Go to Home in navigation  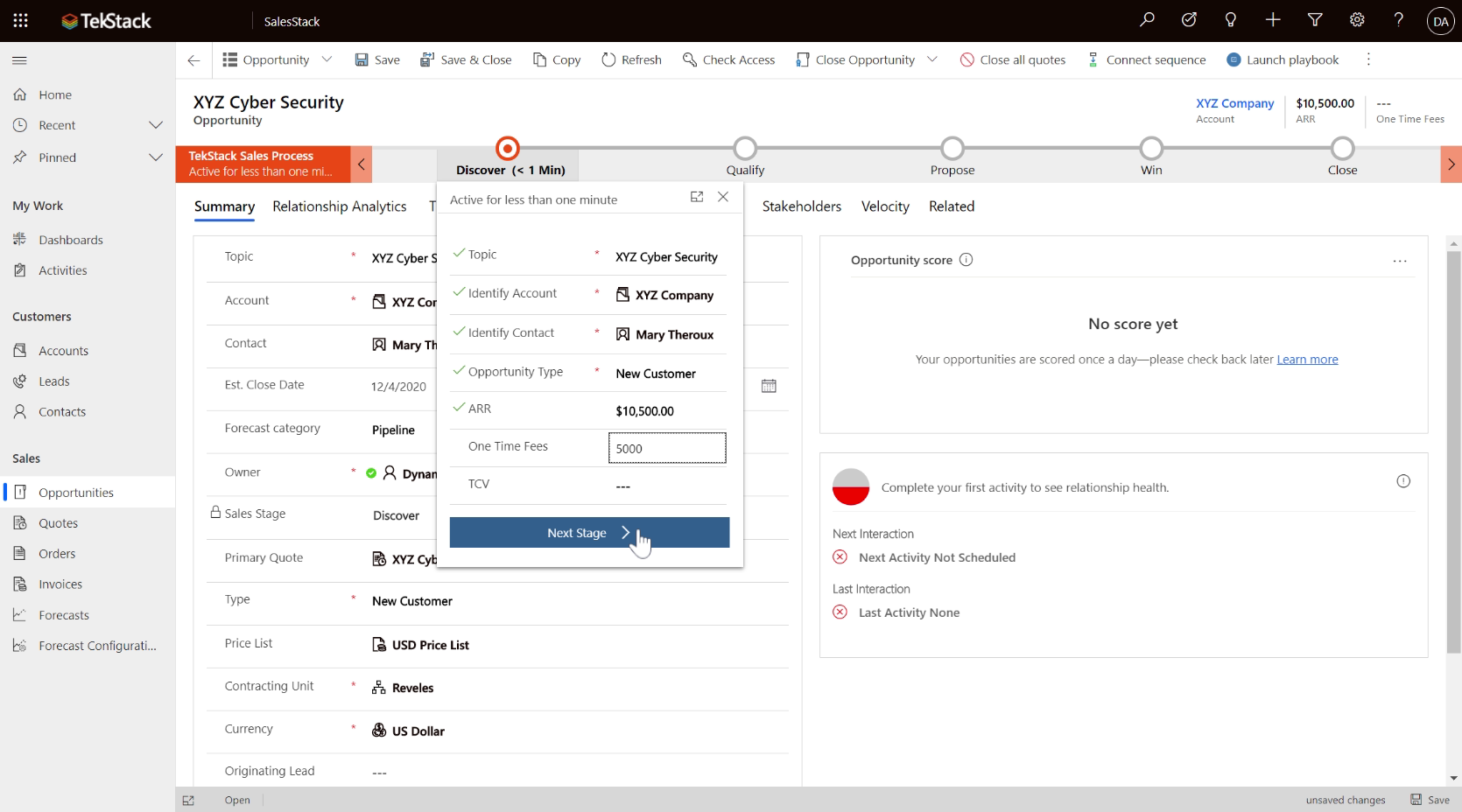pos(55,94)
